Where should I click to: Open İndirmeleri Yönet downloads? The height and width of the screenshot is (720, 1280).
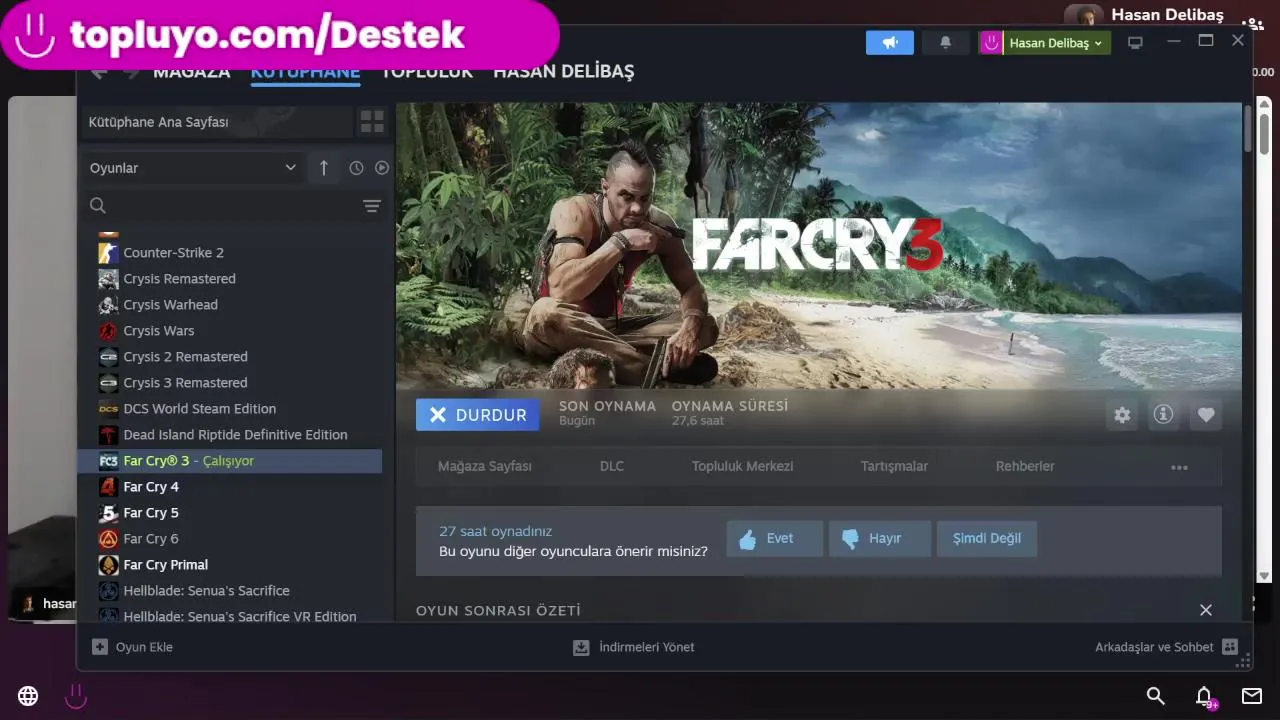coord(634,647)
